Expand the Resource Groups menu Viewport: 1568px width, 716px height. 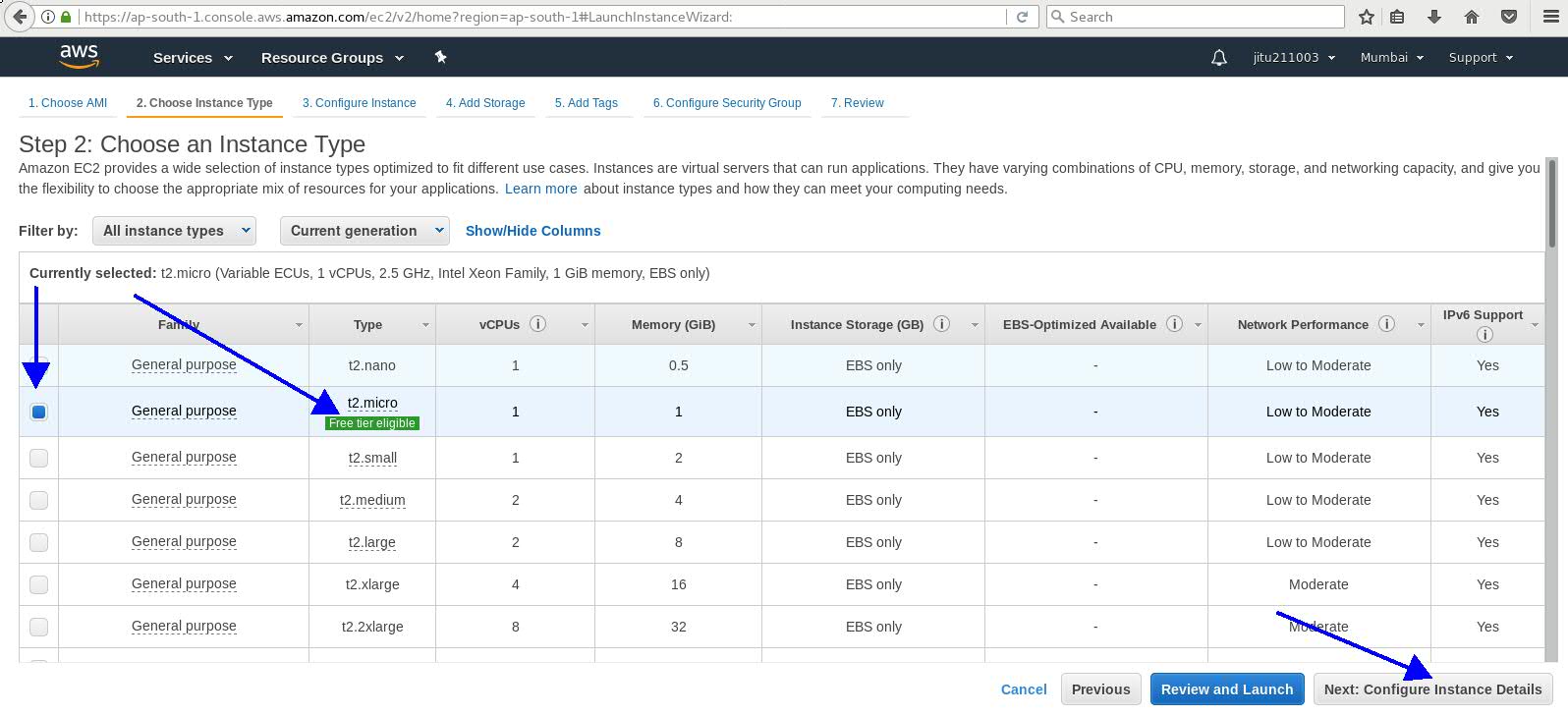click(332, 58)
